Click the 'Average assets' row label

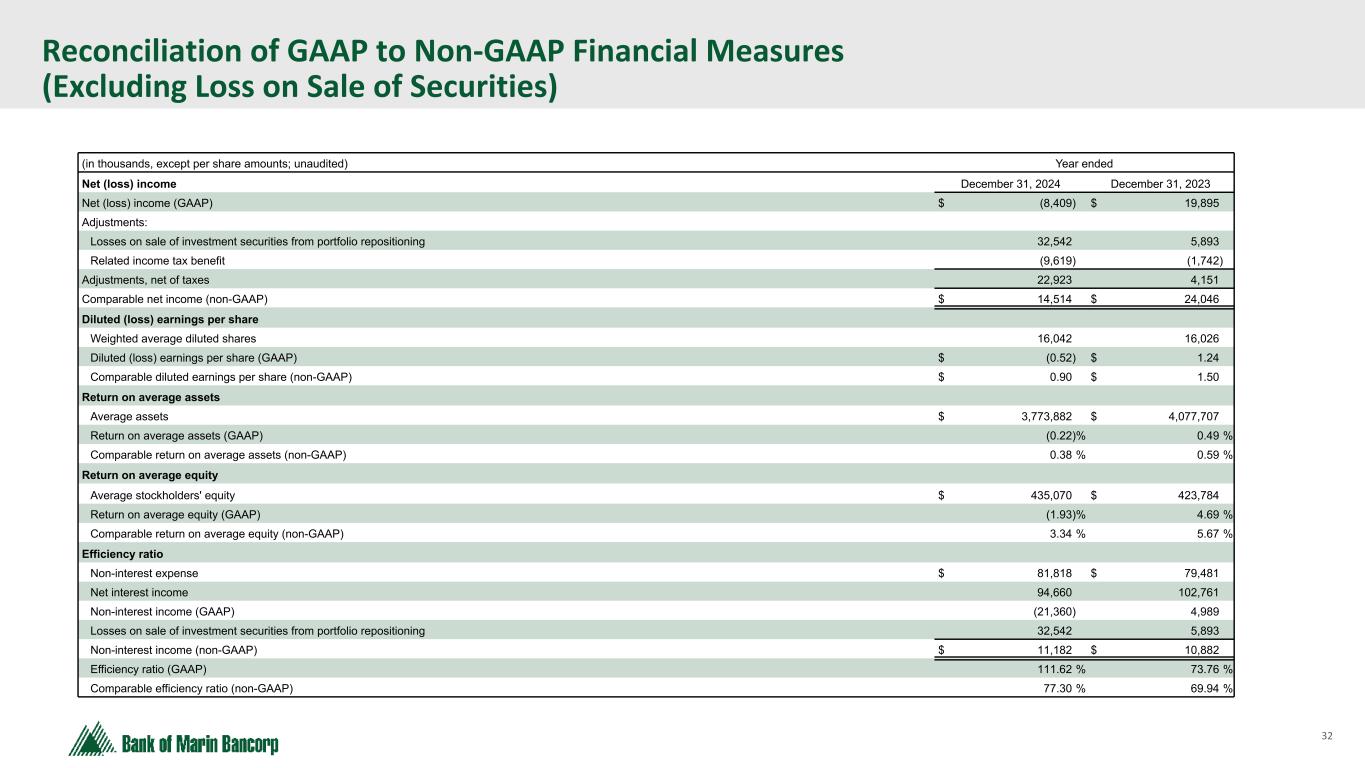tap(129, 416)
